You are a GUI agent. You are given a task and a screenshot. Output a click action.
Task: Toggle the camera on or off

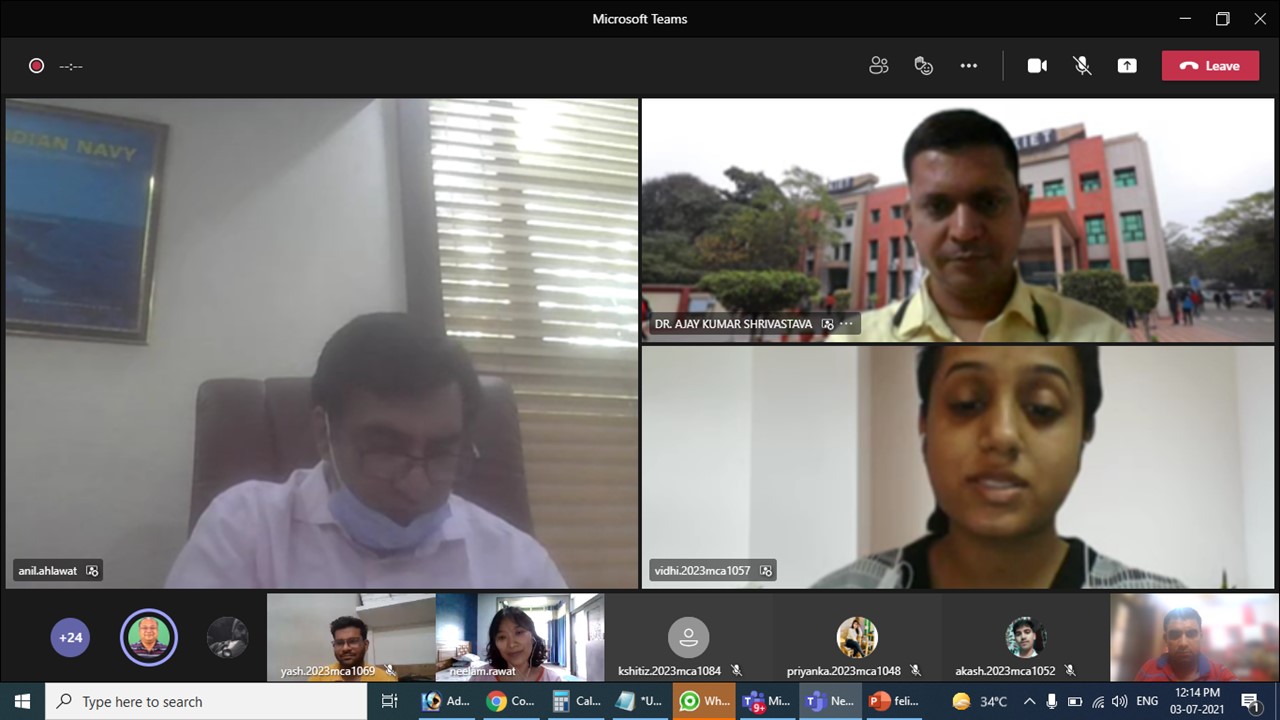[x=1037, y=66]
